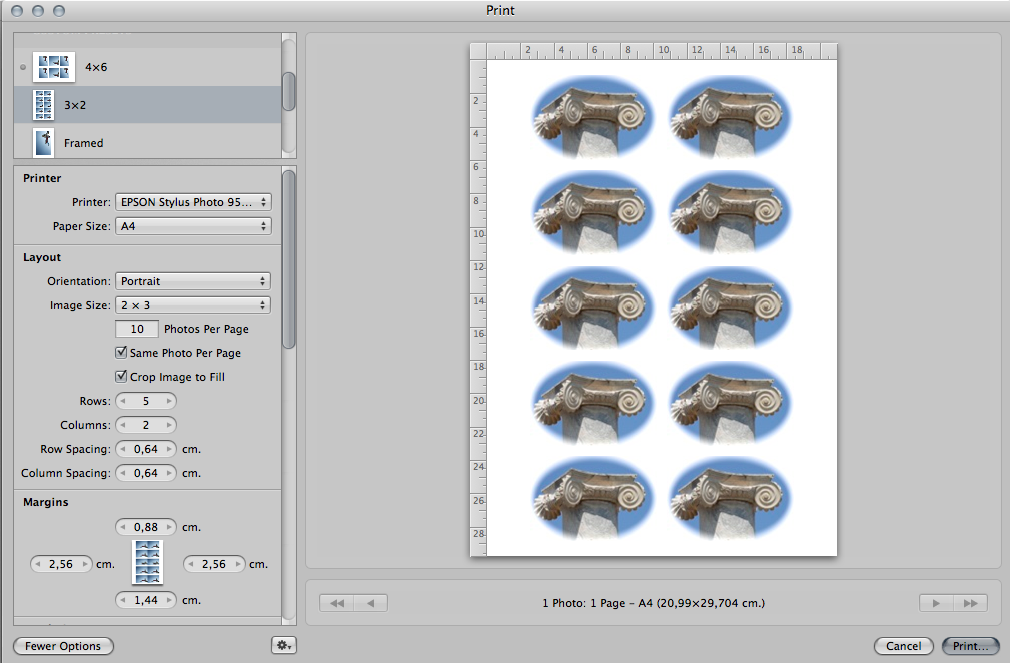This screenshot has width=1010, height=663.
Task: Increase the Column Spacing value
Action: (x=169, y=473)
